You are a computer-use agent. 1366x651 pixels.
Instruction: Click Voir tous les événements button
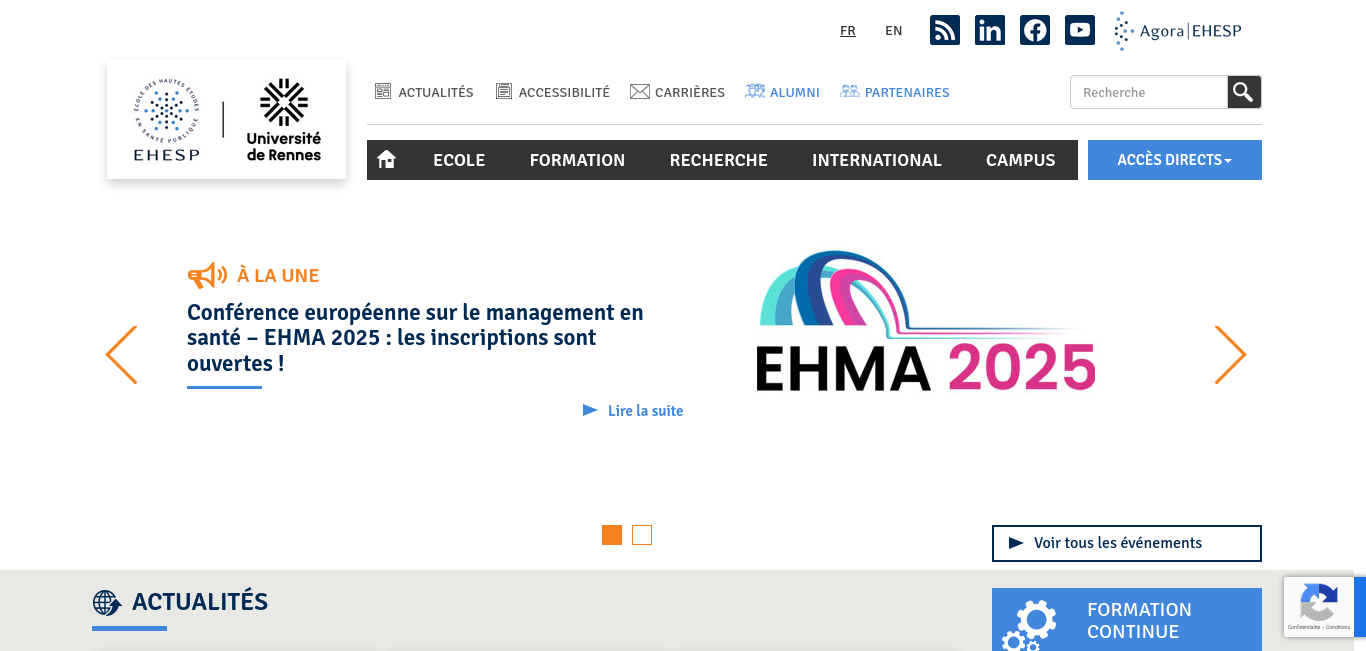(x=1127, y=543)
